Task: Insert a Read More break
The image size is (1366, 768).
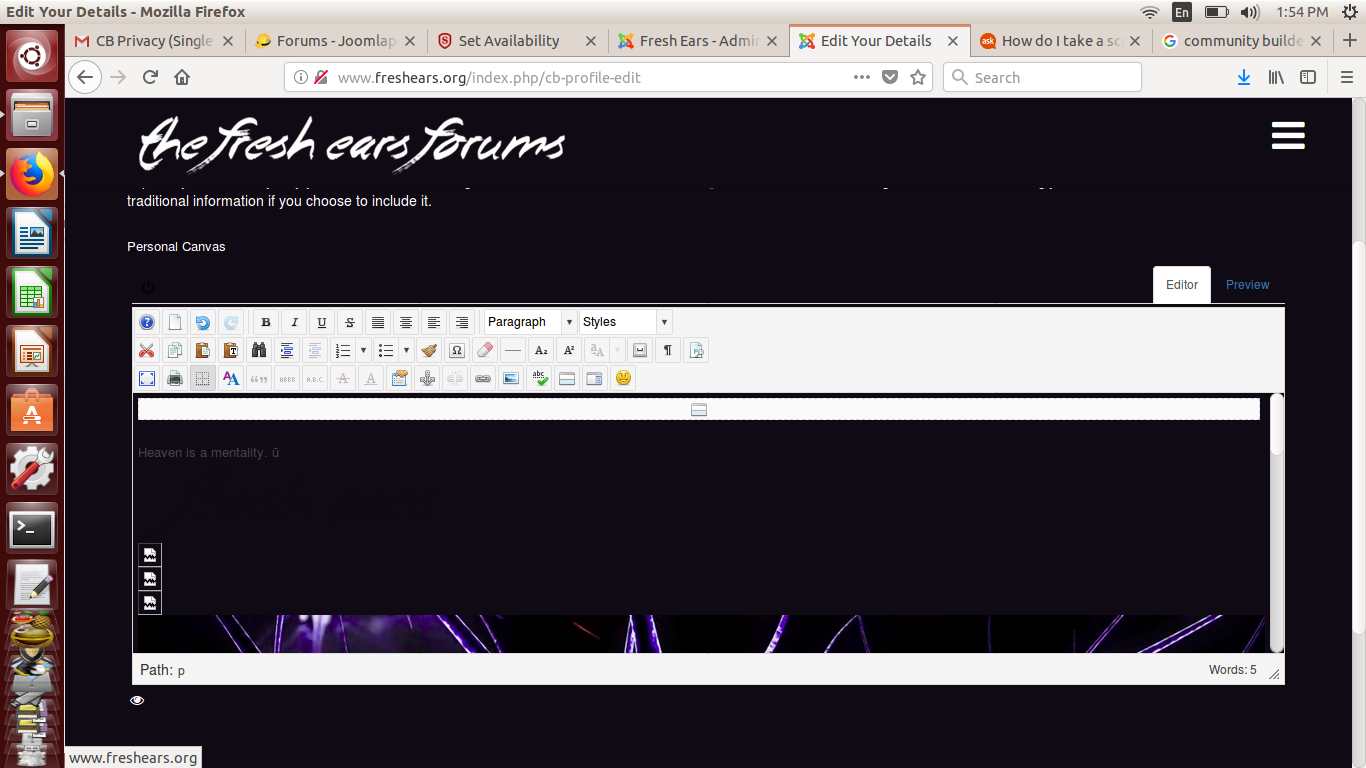Action: [567, 378]
